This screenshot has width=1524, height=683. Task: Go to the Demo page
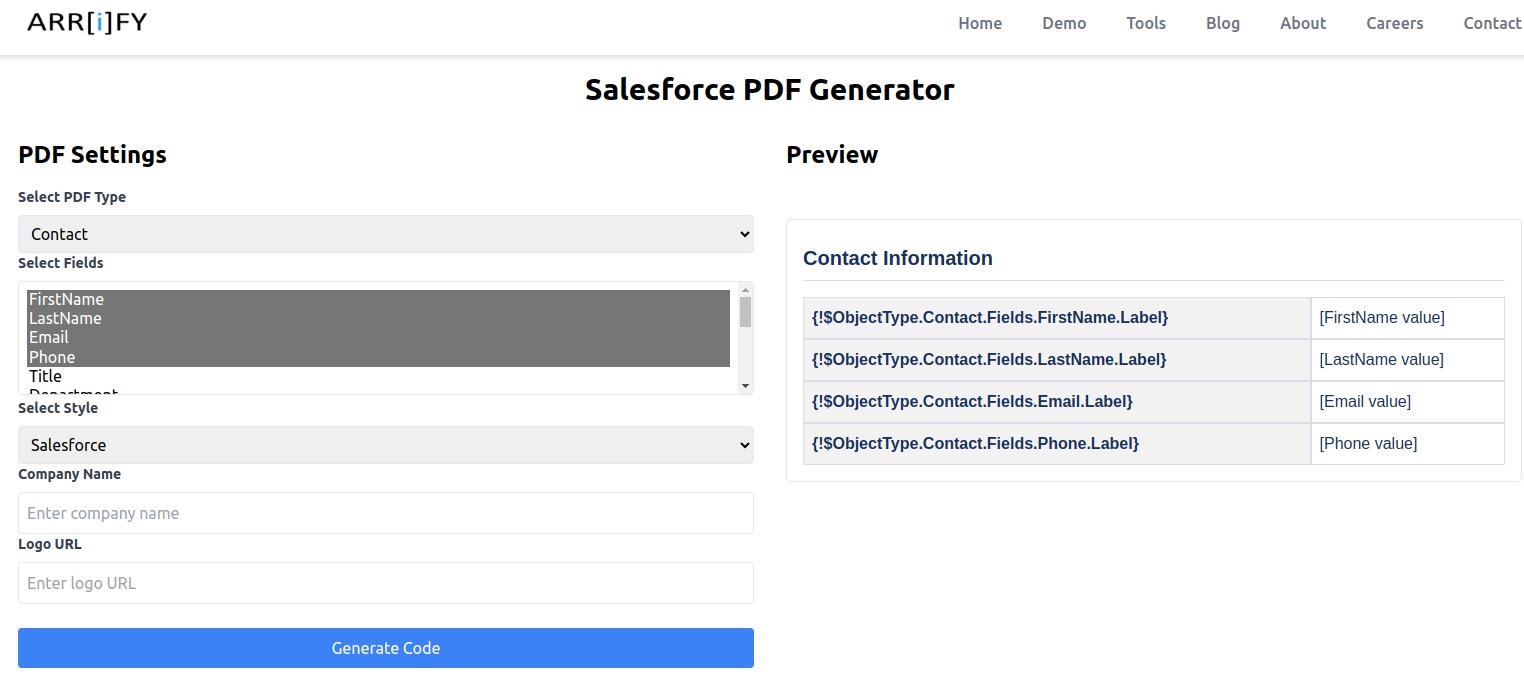click(1063, 23)
